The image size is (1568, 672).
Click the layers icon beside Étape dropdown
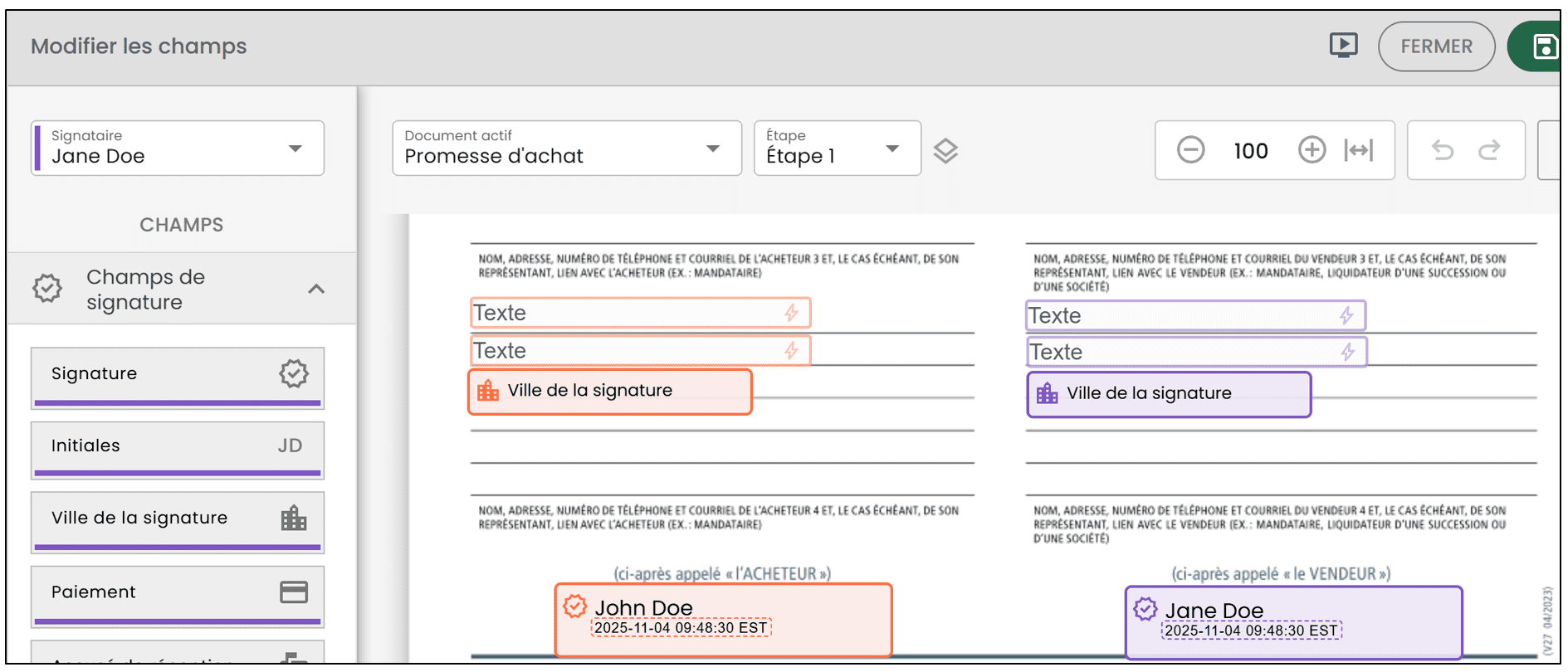[945, 150]
